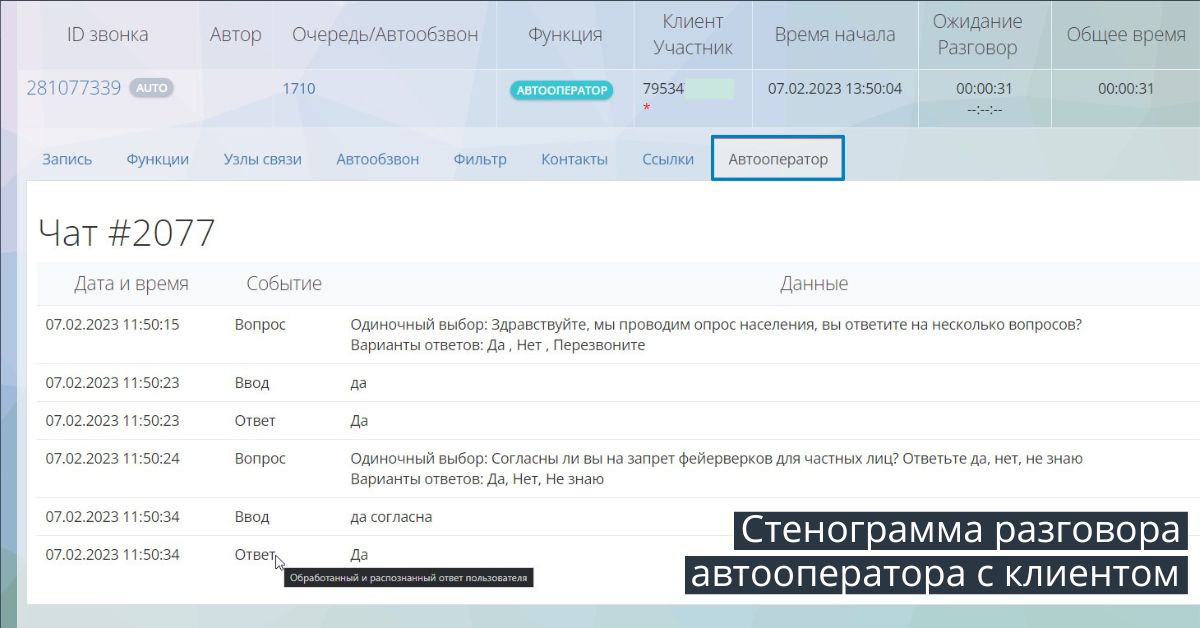Select the Автооператор tab
The image size is (1200, 628).
[x=778, y=159]
